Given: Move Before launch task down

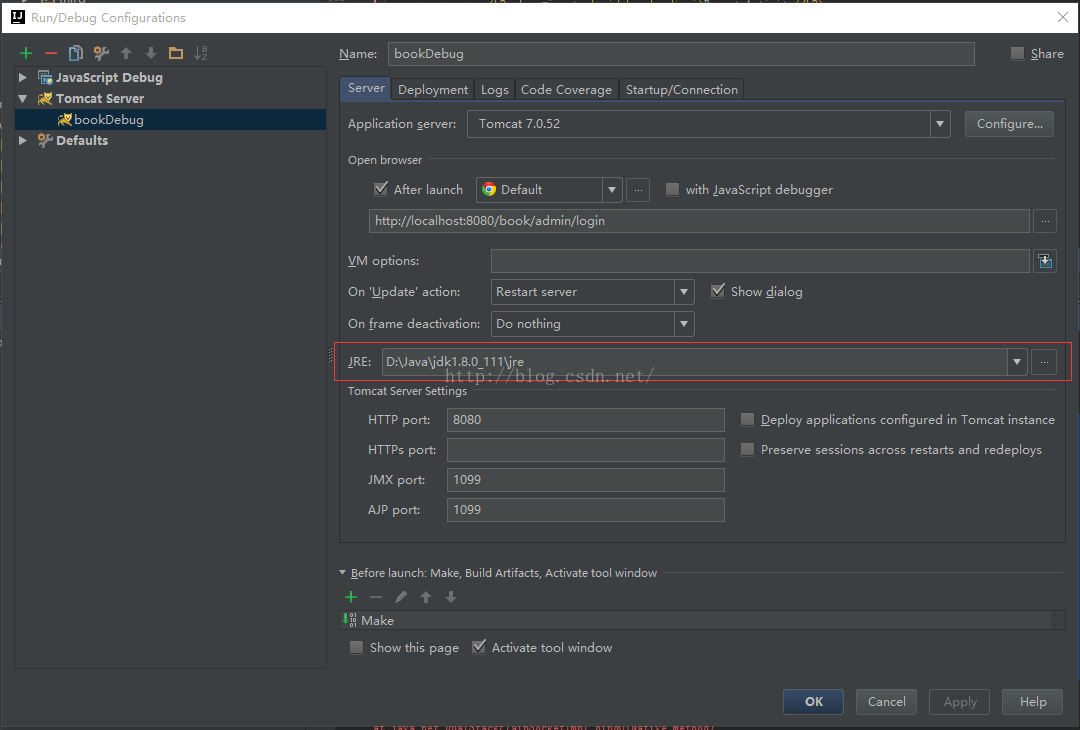Looking at the screenshot, I should click(x=451, y=597).
